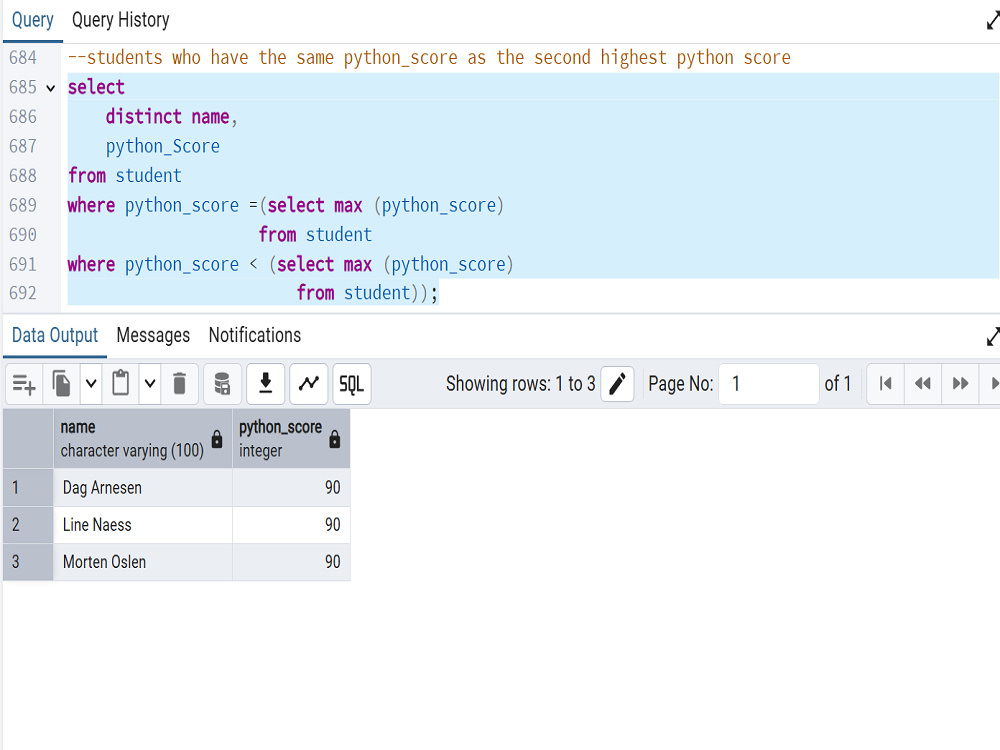Click the Delete trash icon
This screenshot has height=750, width=1000.
180,384
